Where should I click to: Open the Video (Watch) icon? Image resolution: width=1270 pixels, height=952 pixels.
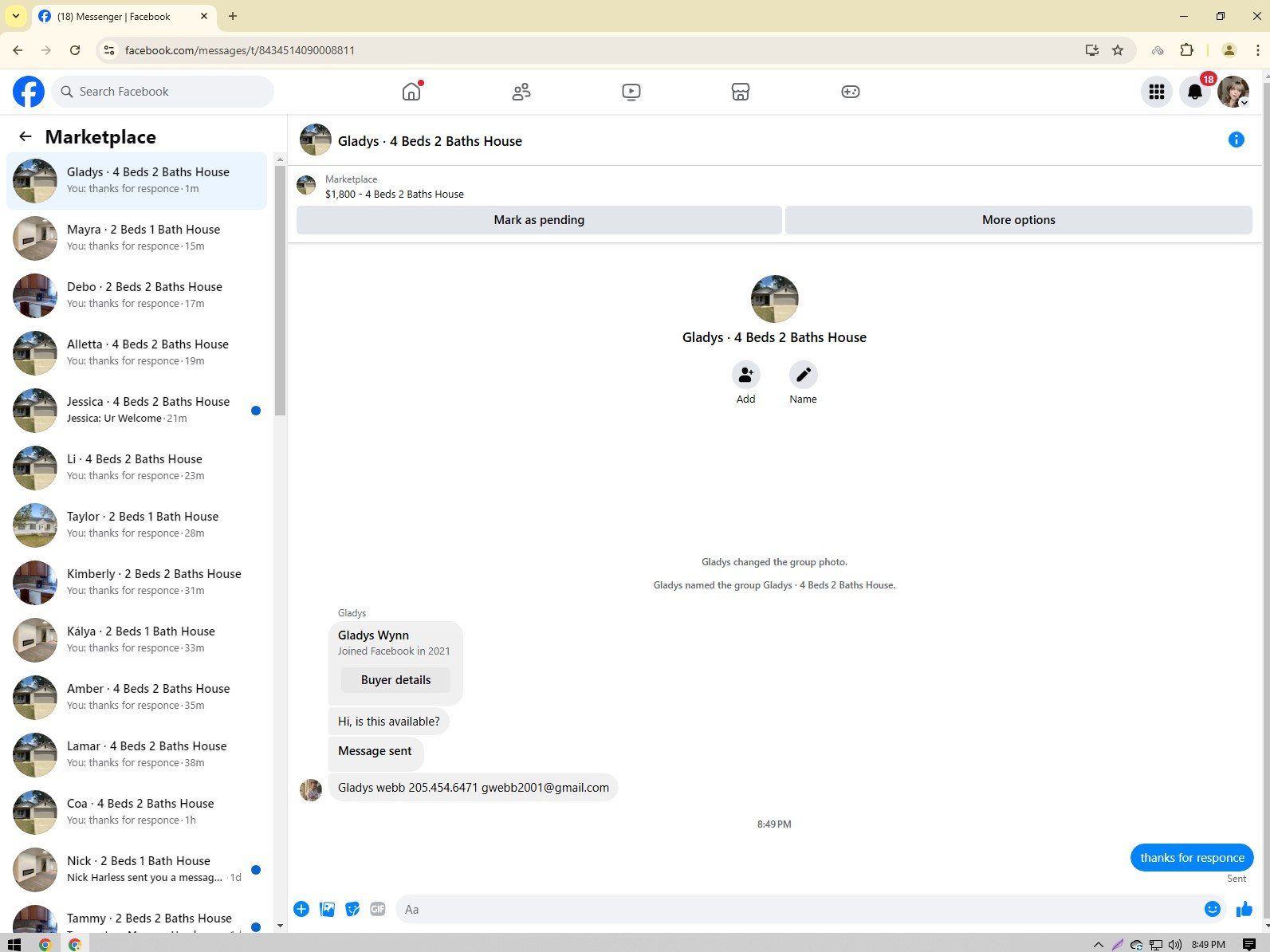pyautogui.click(x=631, y=92)
